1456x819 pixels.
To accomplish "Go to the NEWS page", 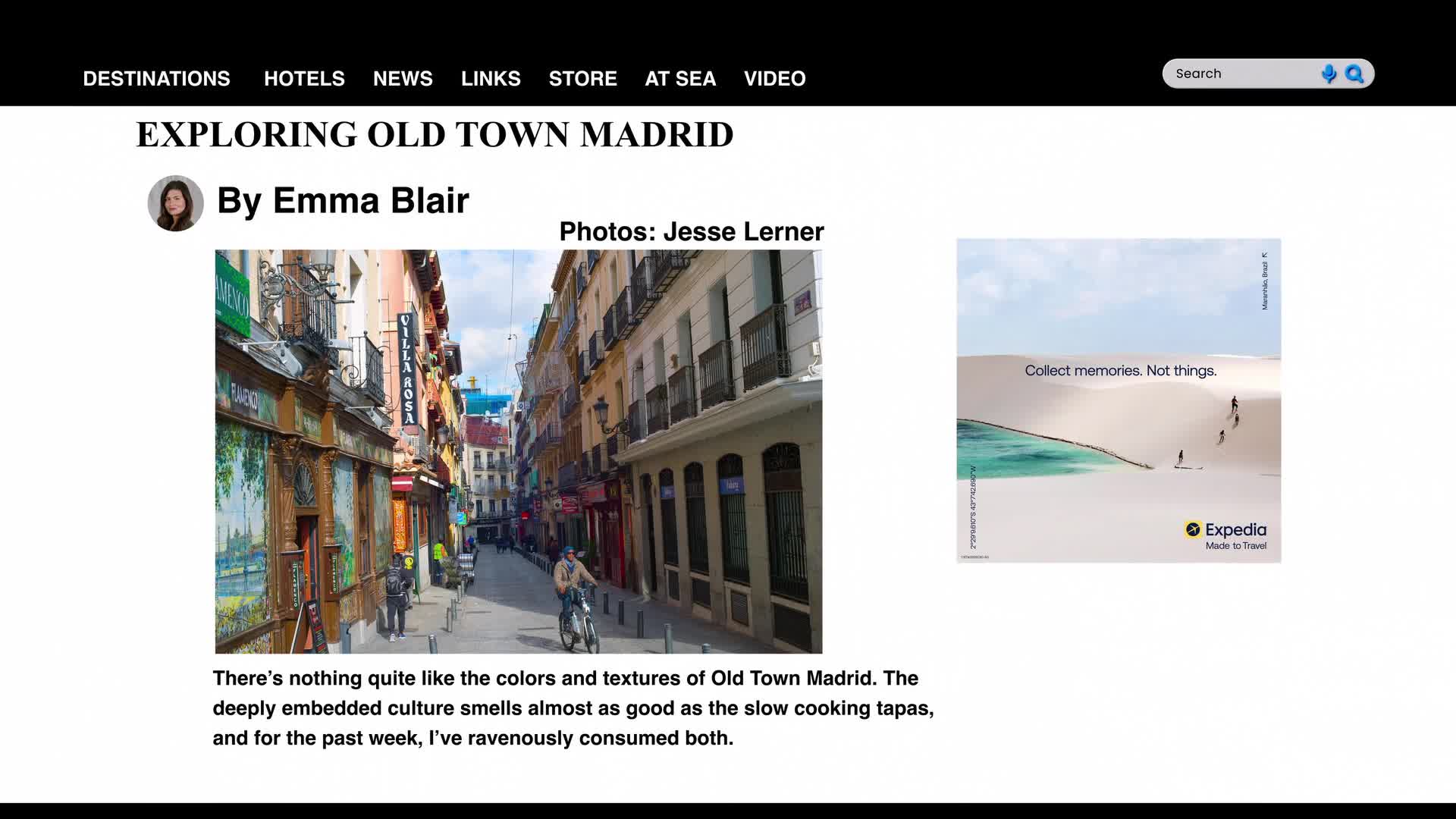I will (x=403, y=79).
